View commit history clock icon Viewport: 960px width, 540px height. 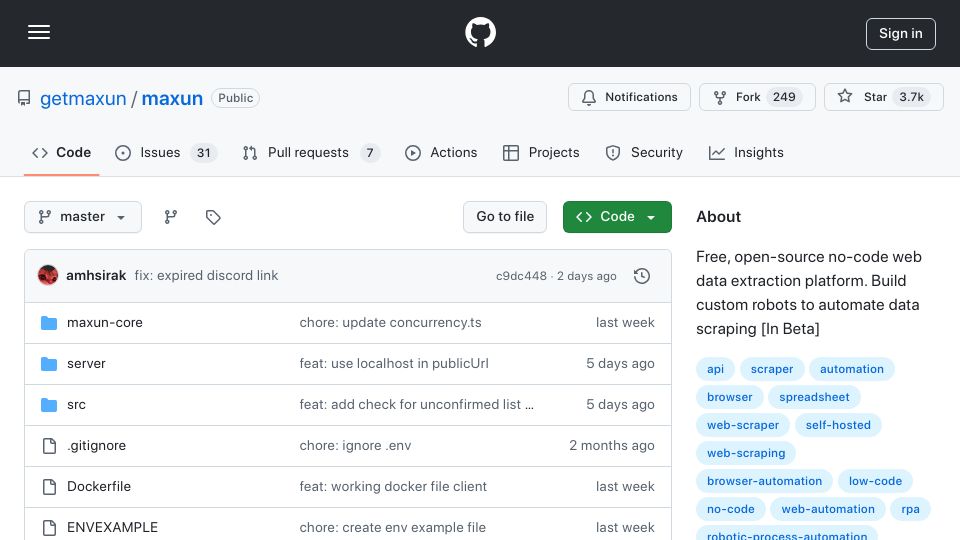(x=642, y=276)
